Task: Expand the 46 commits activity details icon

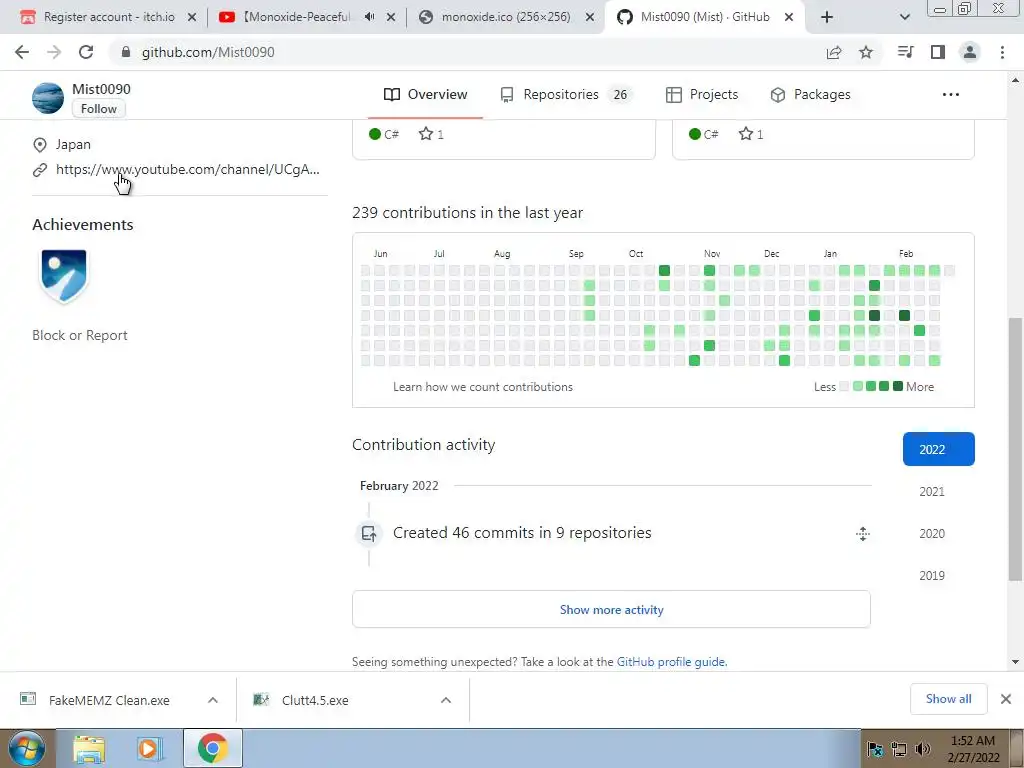Action: 863,534
